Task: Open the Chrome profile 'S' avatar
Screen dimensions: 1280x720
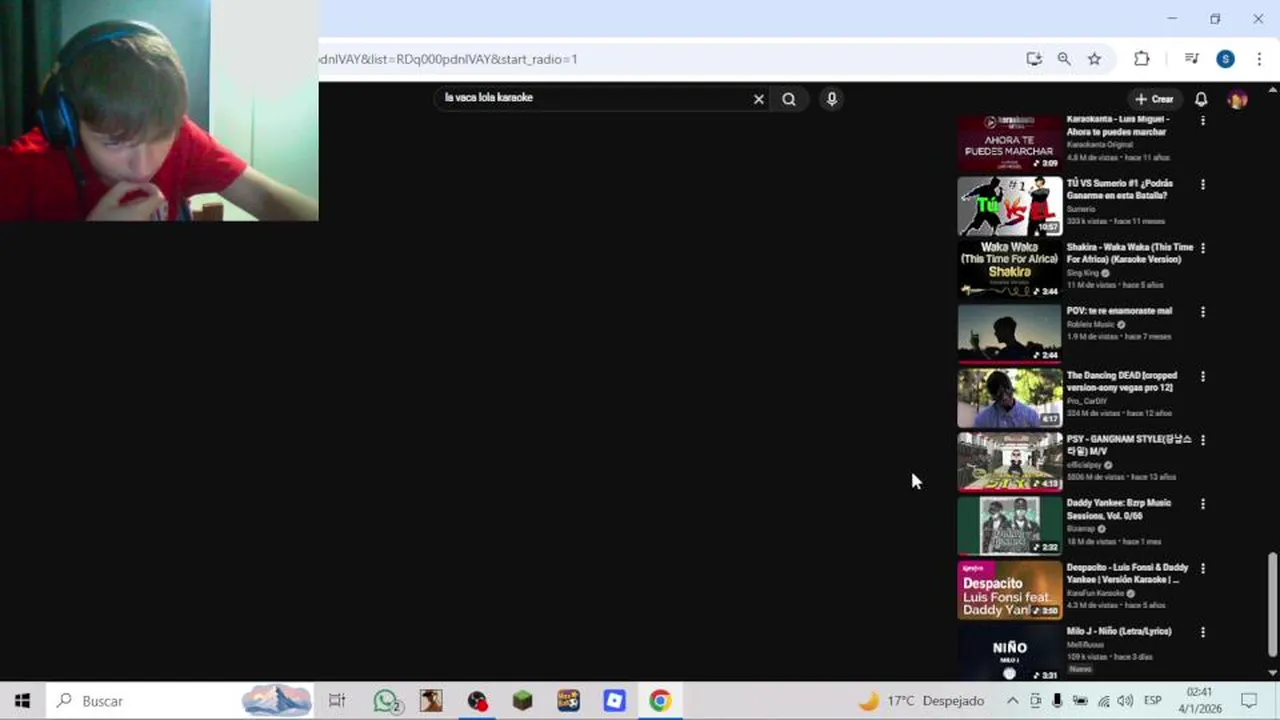Action: click(x=1225, y=59)
